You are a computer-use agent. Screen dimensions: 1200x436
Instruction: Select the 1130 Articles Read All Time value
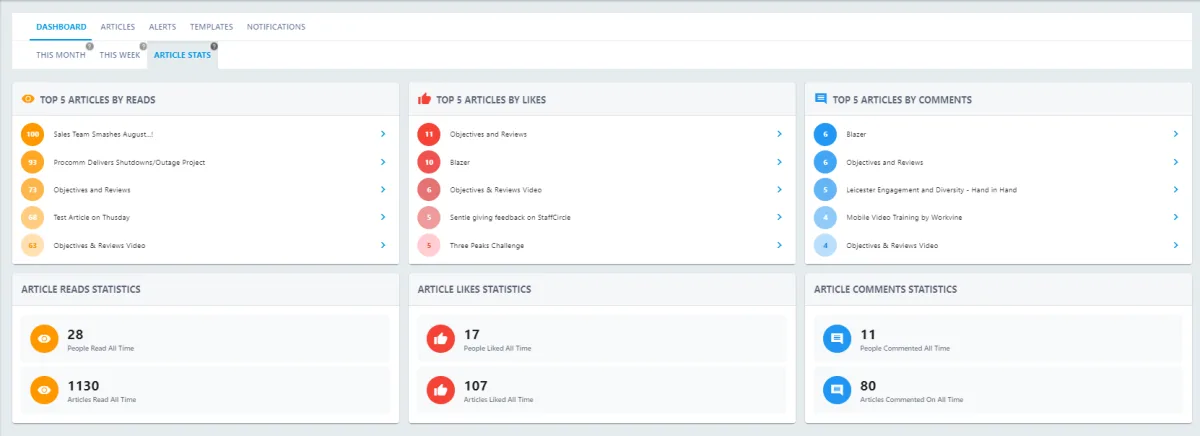83,385
